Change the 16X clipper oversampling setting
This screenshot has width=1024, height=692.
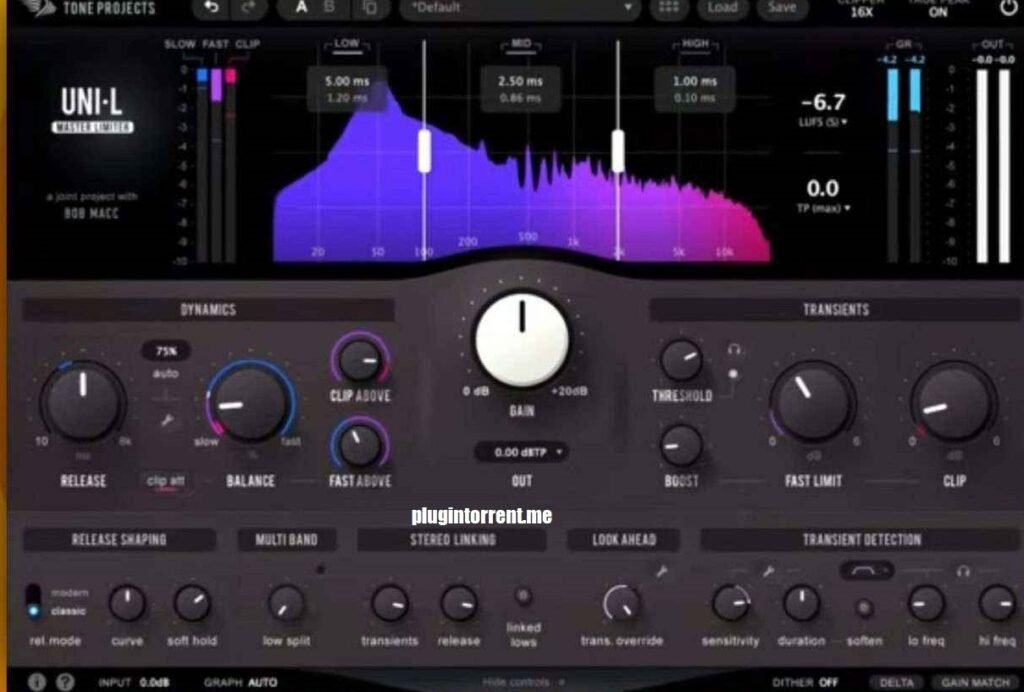[861, 12]
